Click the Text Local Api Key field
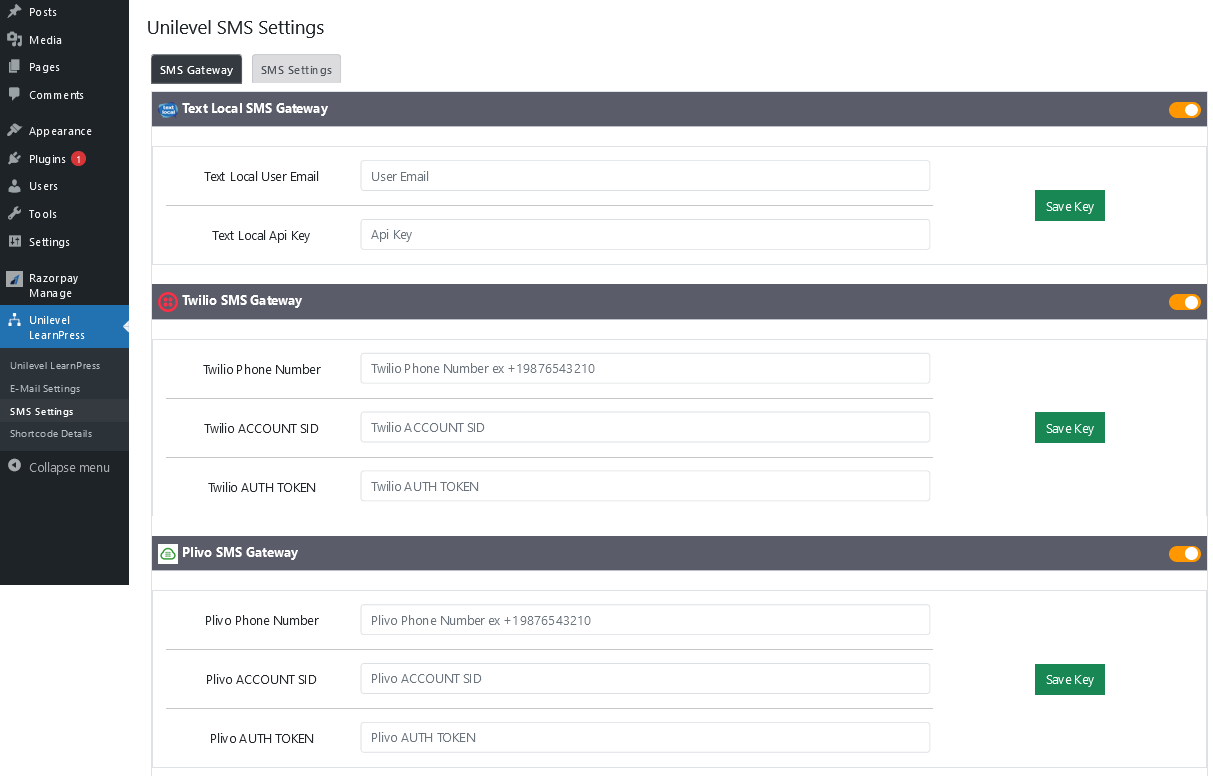The width and height of the screenshot is (1213, 776). coord(645,235)
